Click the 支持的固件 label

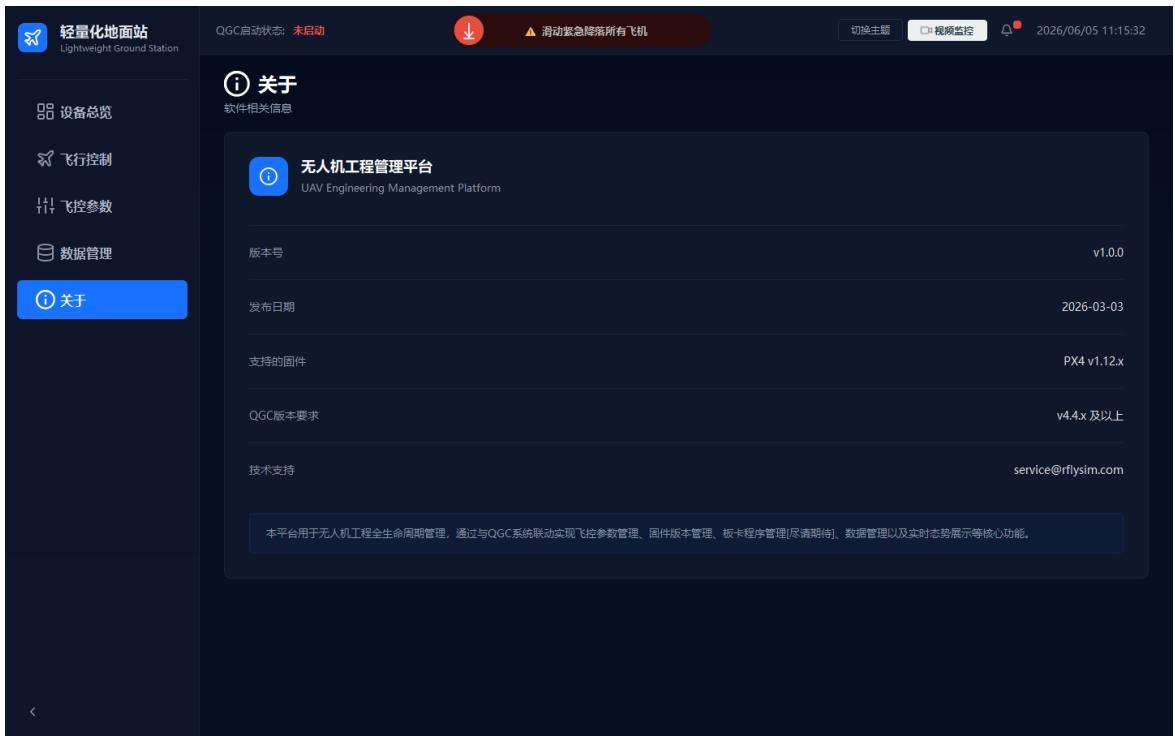[x=277, y=361]
